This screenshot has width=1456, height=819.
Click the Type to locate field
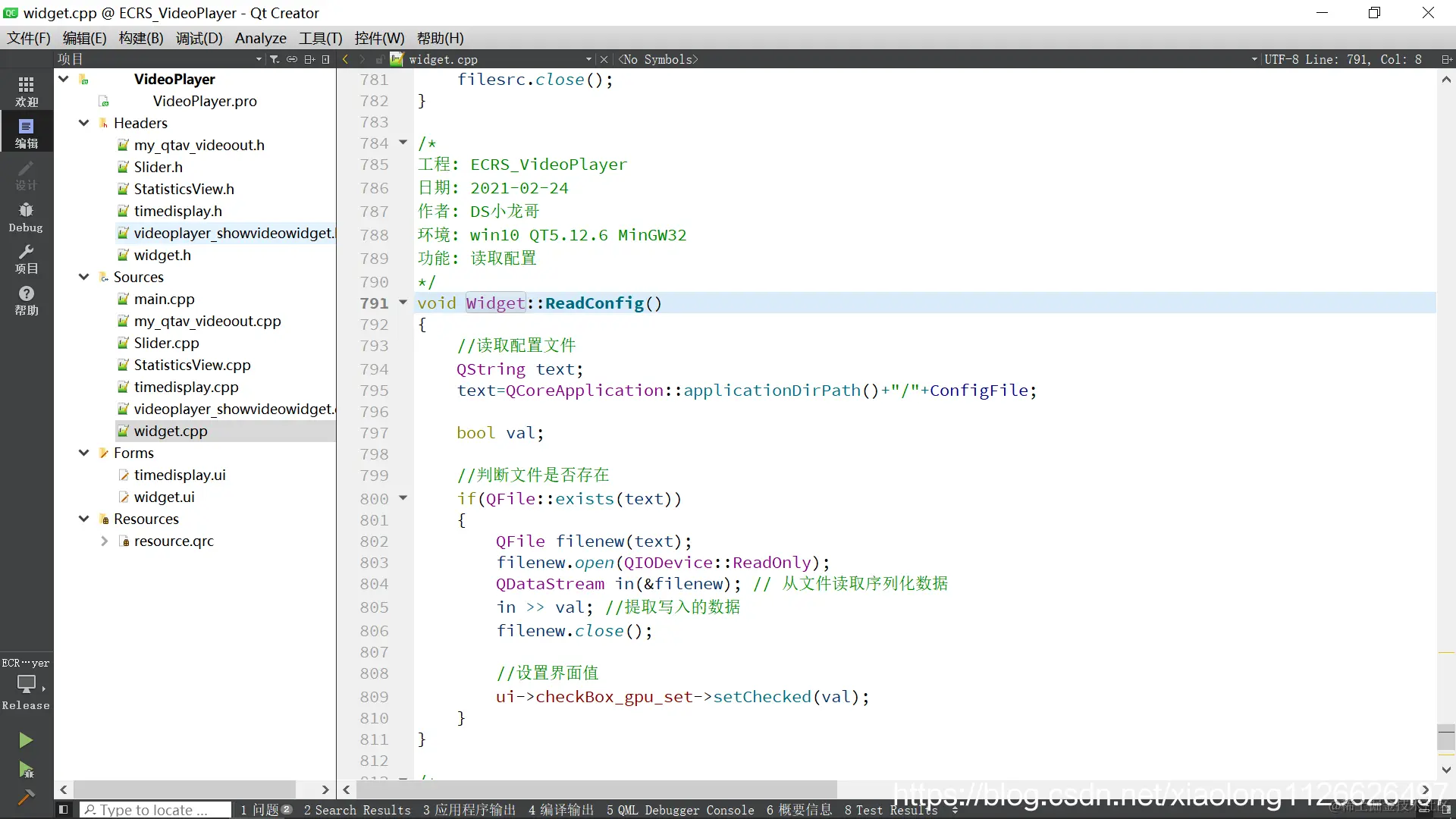[x=155, y=810]
